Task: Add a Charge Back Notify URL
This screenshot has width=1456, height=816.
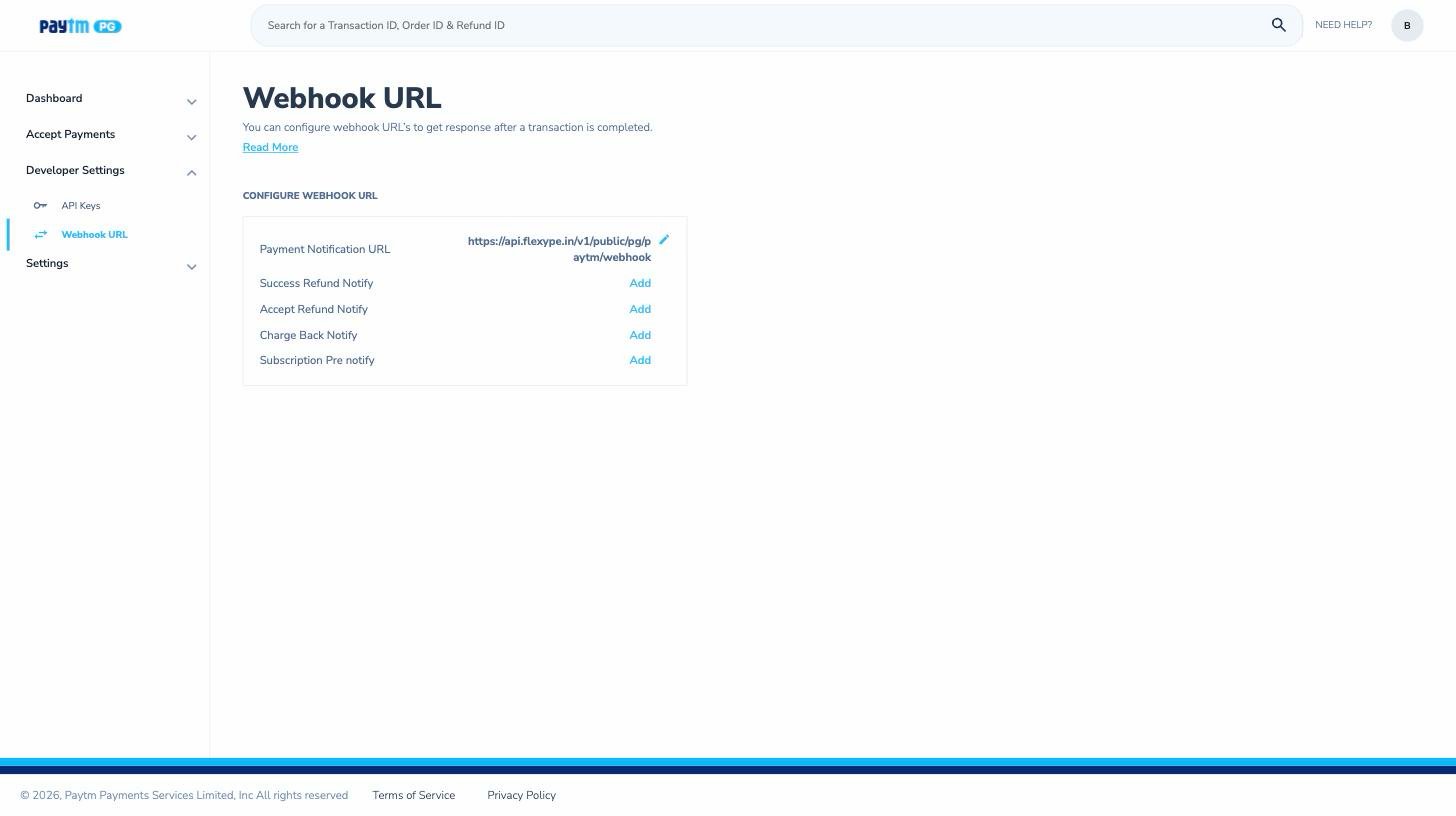Action: (x=640, y=335)
